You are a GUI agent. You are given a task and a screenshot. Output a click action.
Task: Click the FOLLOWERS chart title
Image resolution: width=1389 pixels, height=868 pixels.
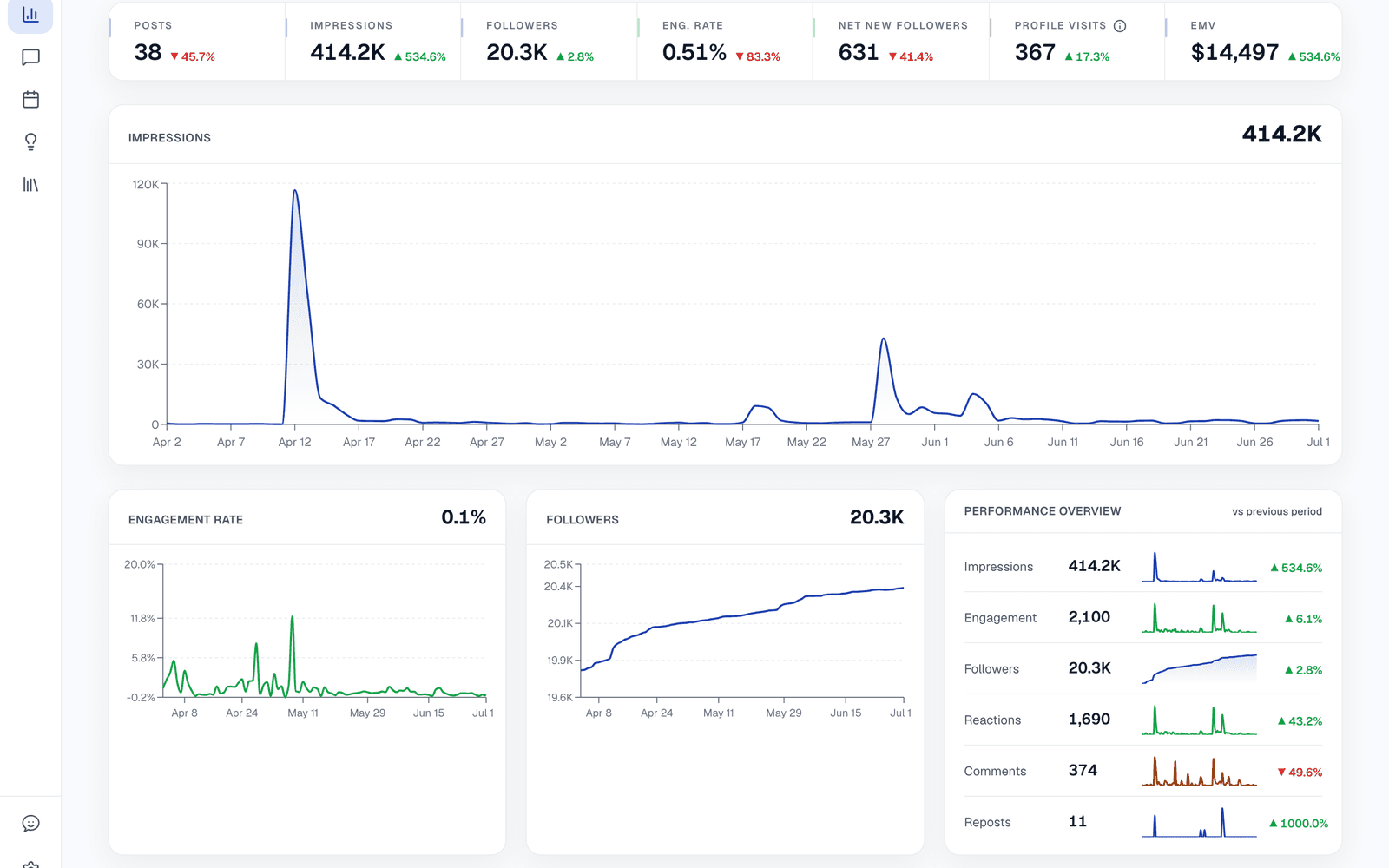coord(583,520)
